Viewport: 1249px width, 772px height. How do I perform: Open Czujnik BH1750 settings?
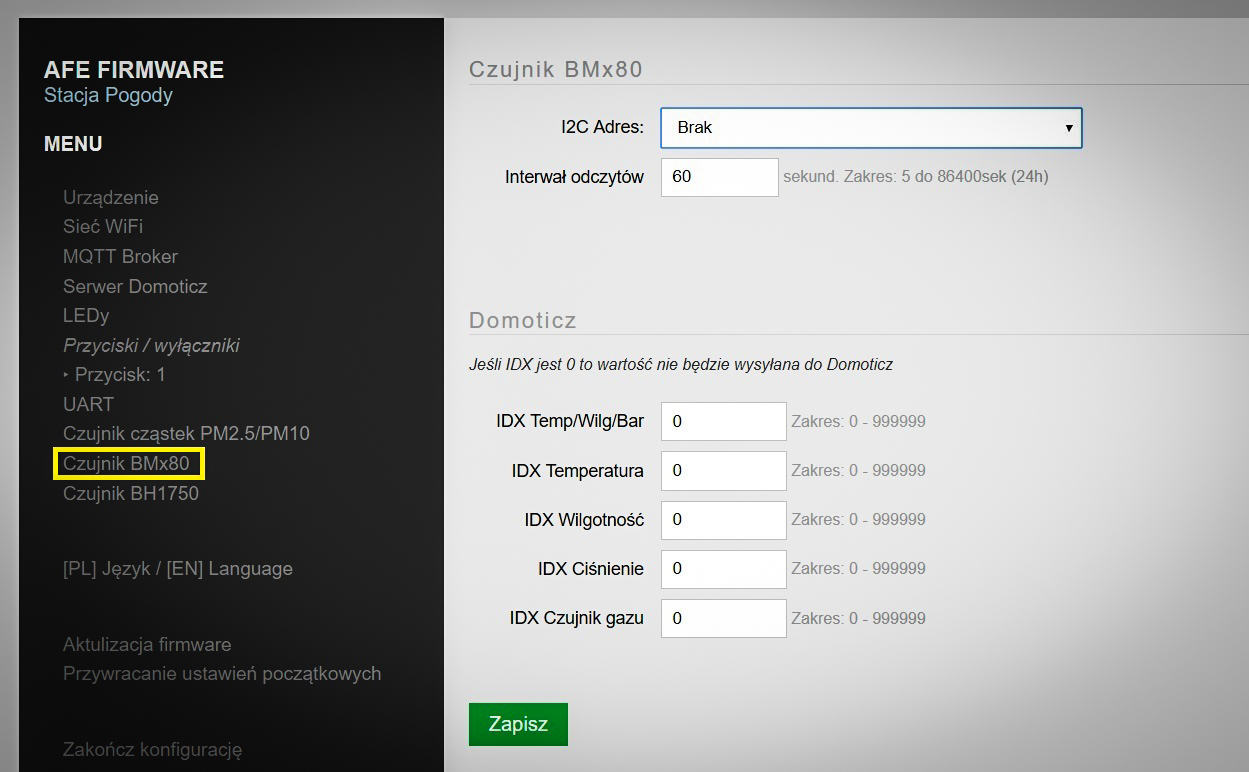coord(131,493)
